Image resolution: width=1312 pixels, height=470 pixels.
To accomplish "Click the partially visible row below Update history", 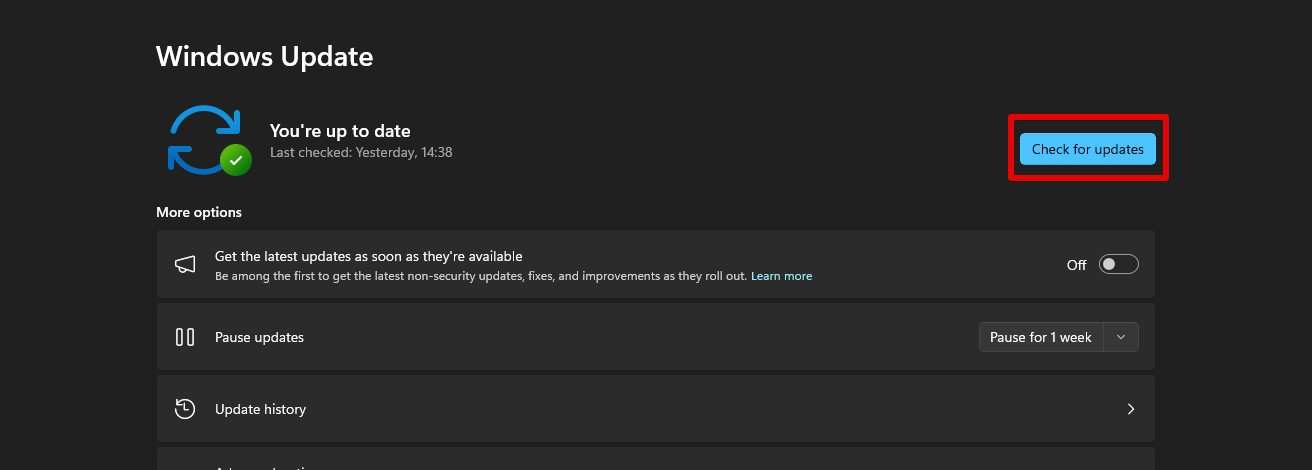I will click(x=655, y=461).
